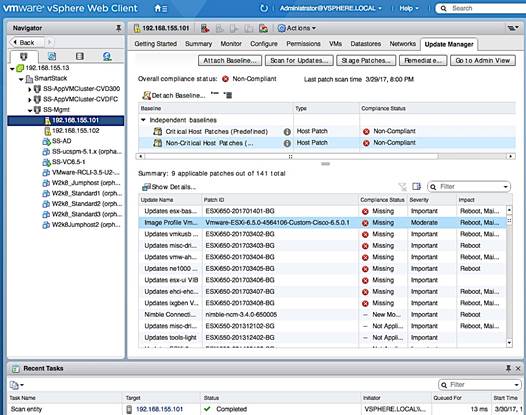The width and height of the screenshot is (526, 415).
Task: Refresh the vSphere Web Client view
Action: [x=264, y=8]
